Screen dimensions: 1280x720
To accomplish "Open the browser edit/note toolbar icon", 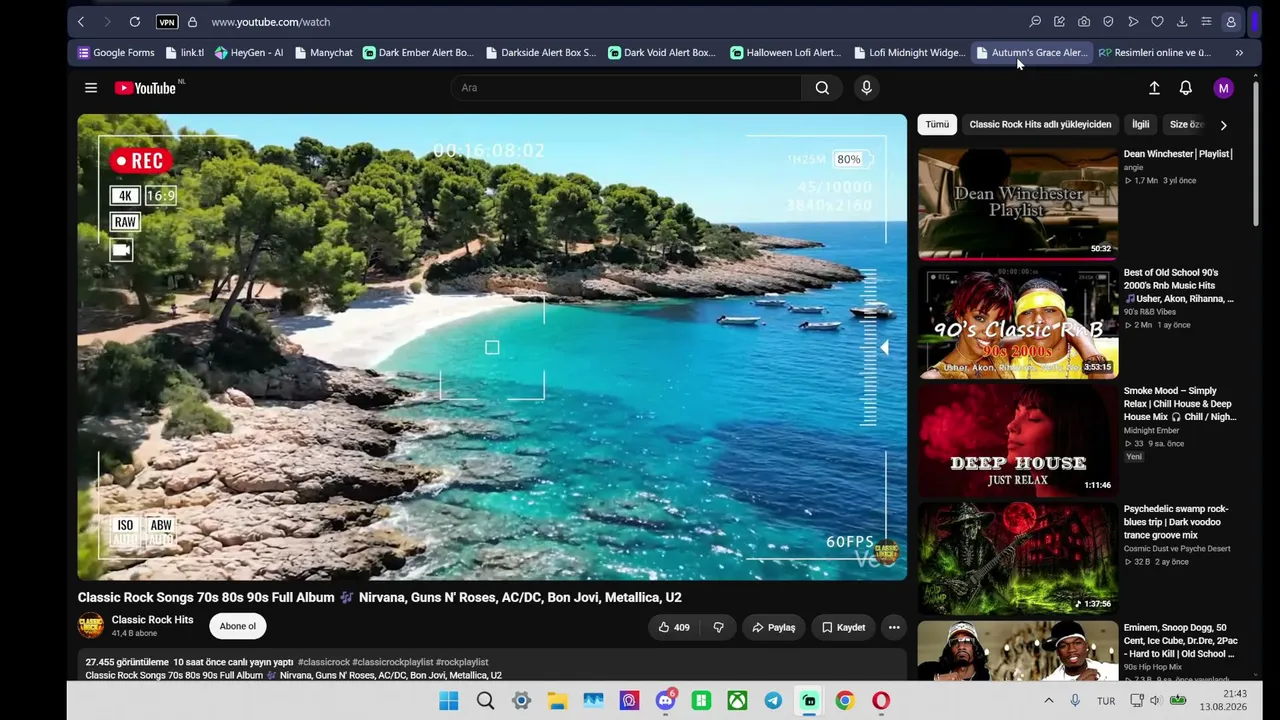I will [1059, 22].
